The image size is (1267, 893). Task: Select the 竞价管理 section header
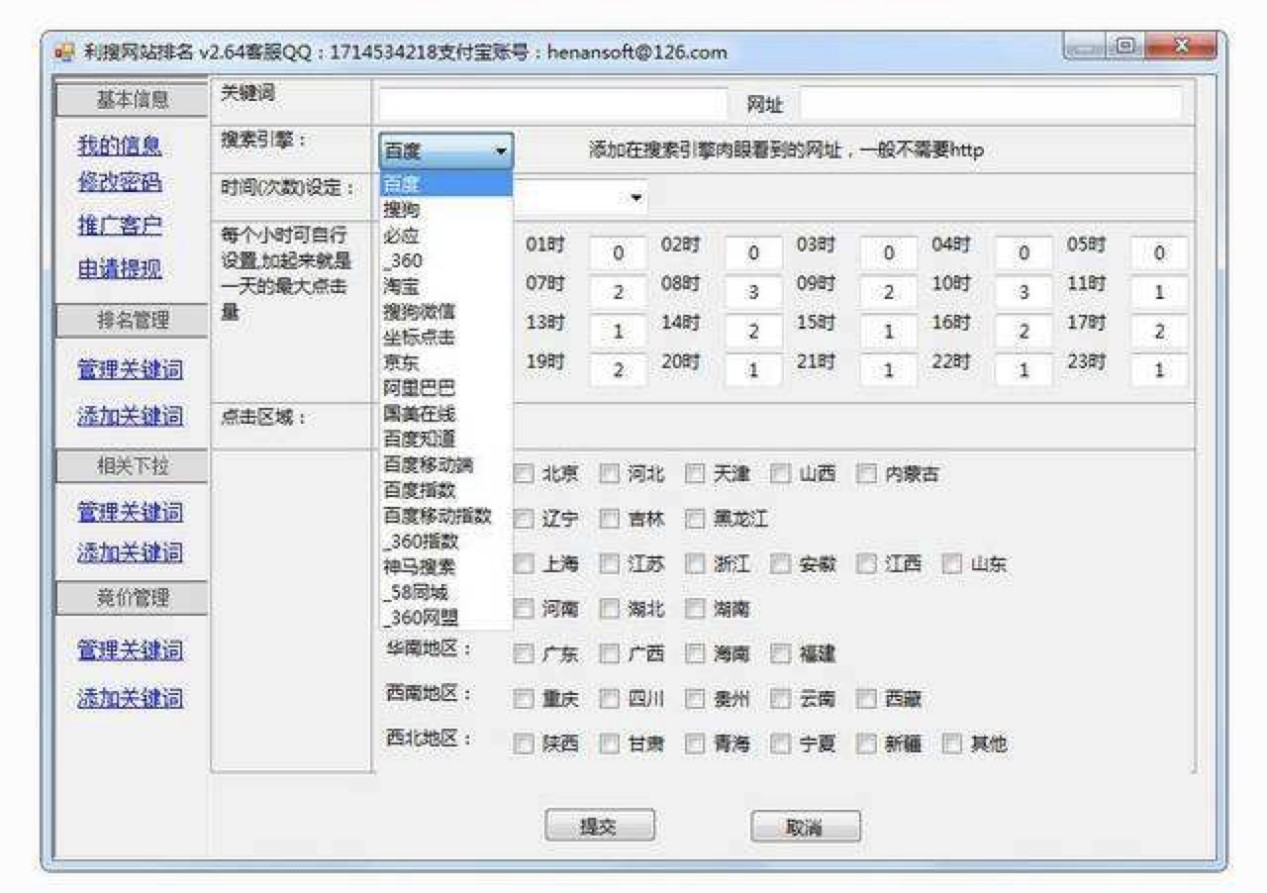(x=132, y=598)
